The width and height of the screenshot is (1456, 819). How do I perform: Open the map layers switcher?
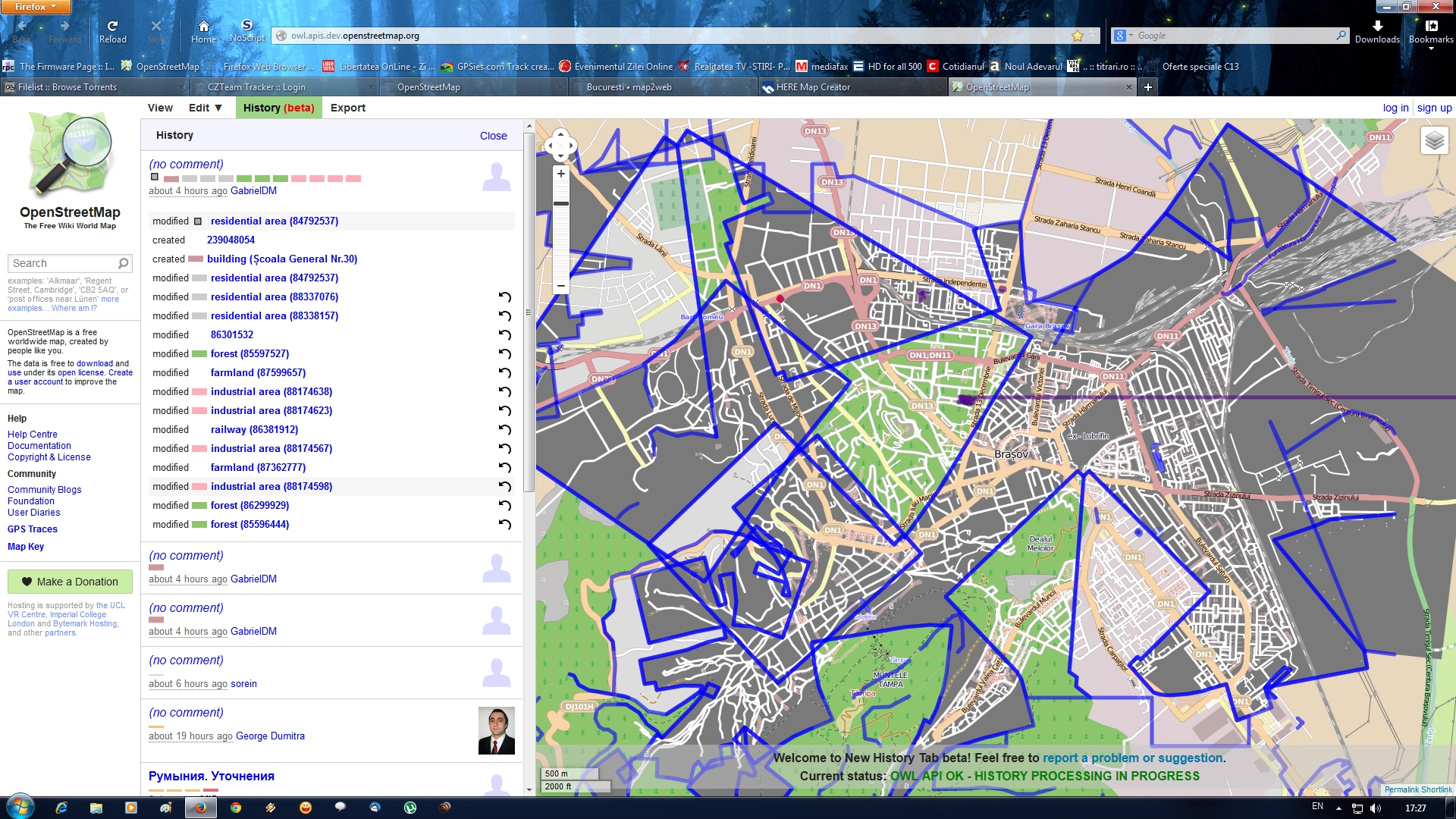pos(1434,140)
